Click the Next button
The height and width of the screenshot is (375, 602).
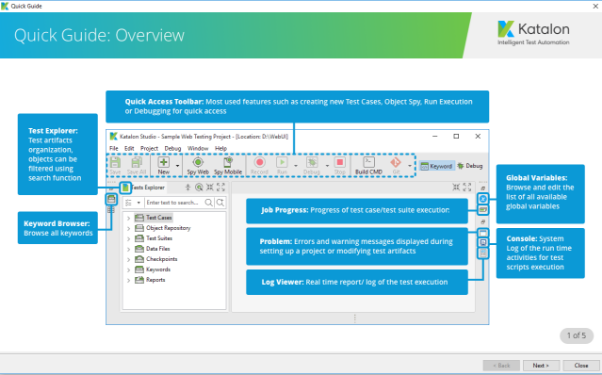(541, 365)
